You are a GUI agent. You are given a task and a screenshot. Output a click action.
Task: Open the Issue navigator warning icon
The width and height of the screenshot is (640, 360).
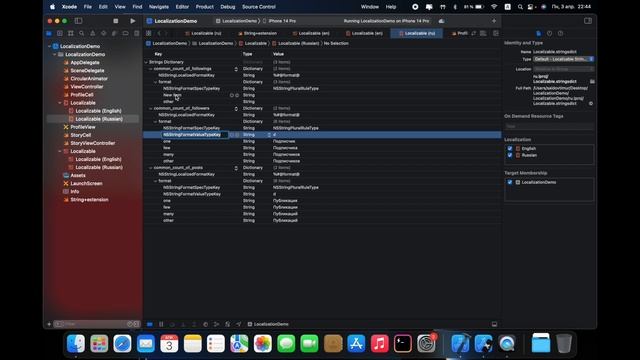(x=93, y=33)
